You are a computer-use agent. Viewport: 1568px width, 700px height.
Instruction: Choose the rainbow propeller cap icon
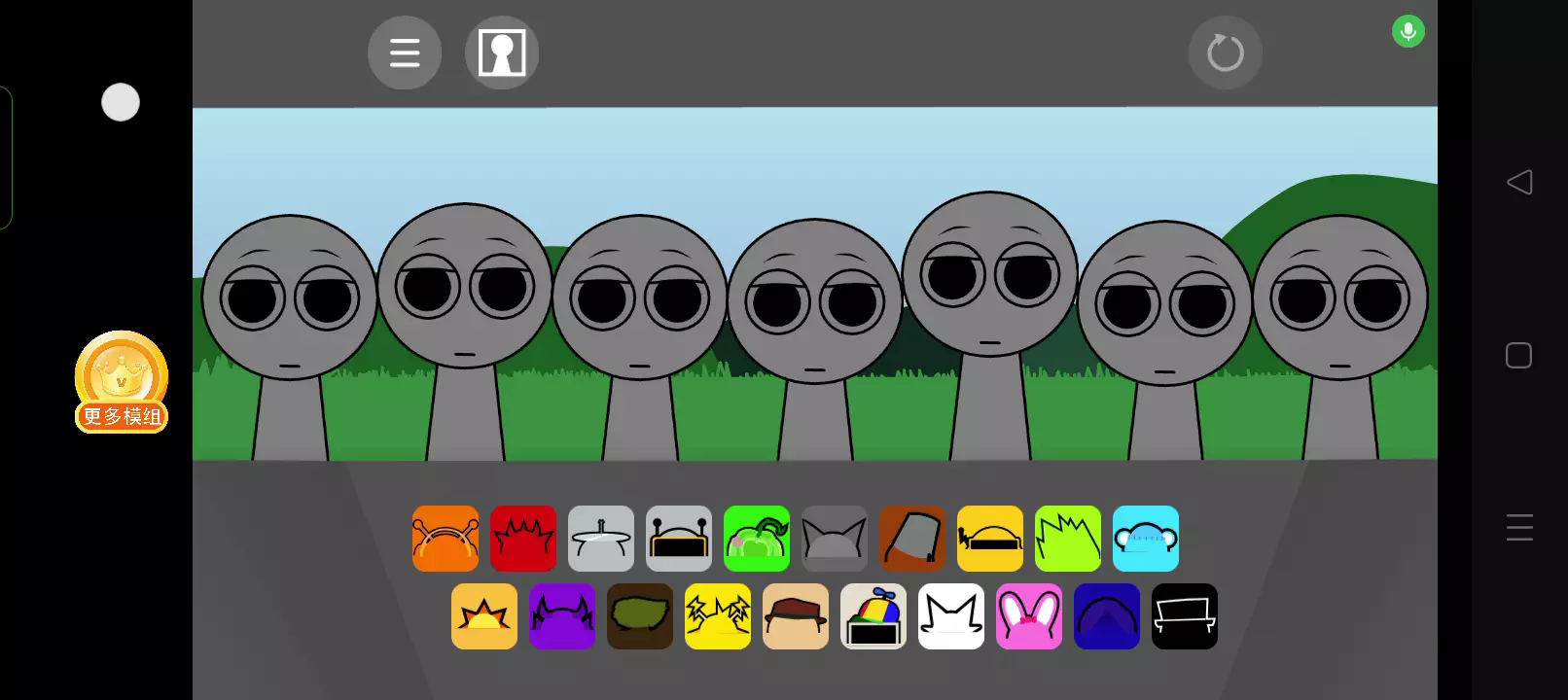pyautogui.click(x=873, y=616)
